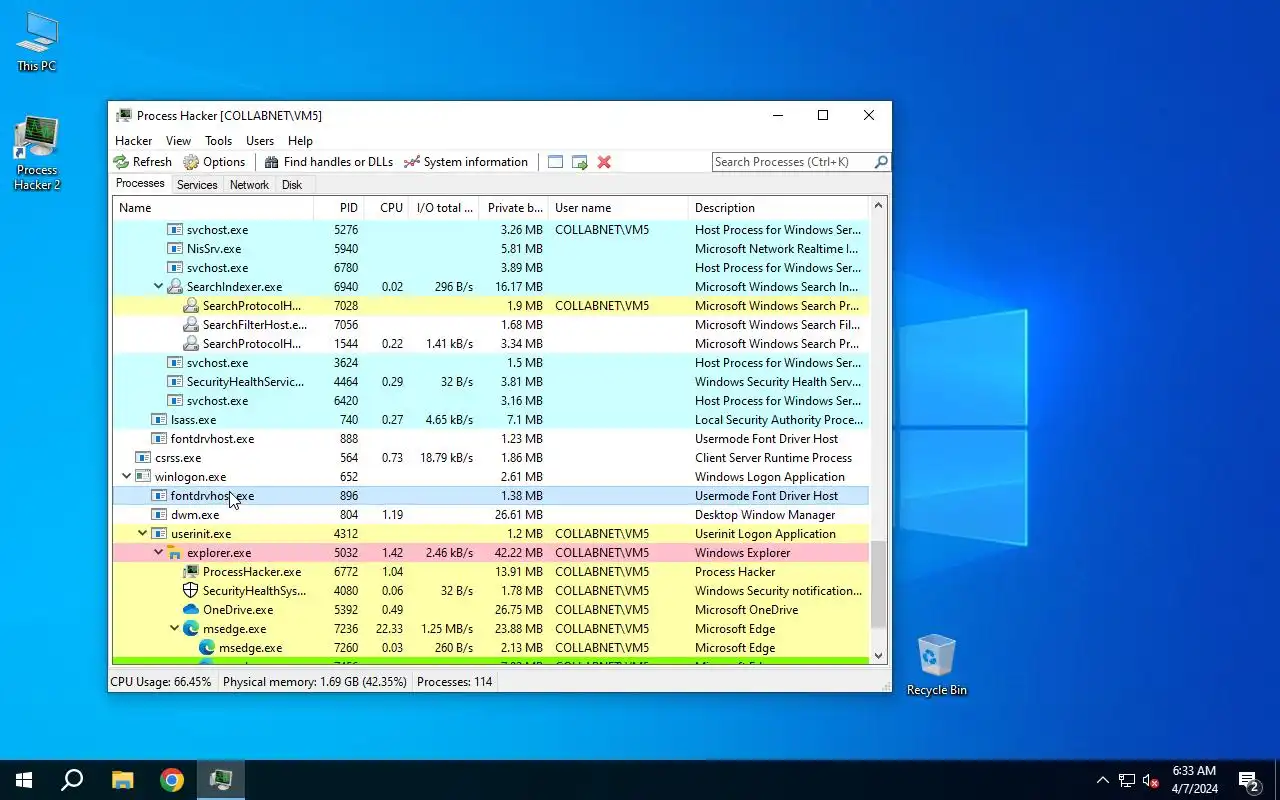Viewport: 1280px width, 800px height.
Task: Click the vertical scrollbar thumb
Action: [879, 584]
